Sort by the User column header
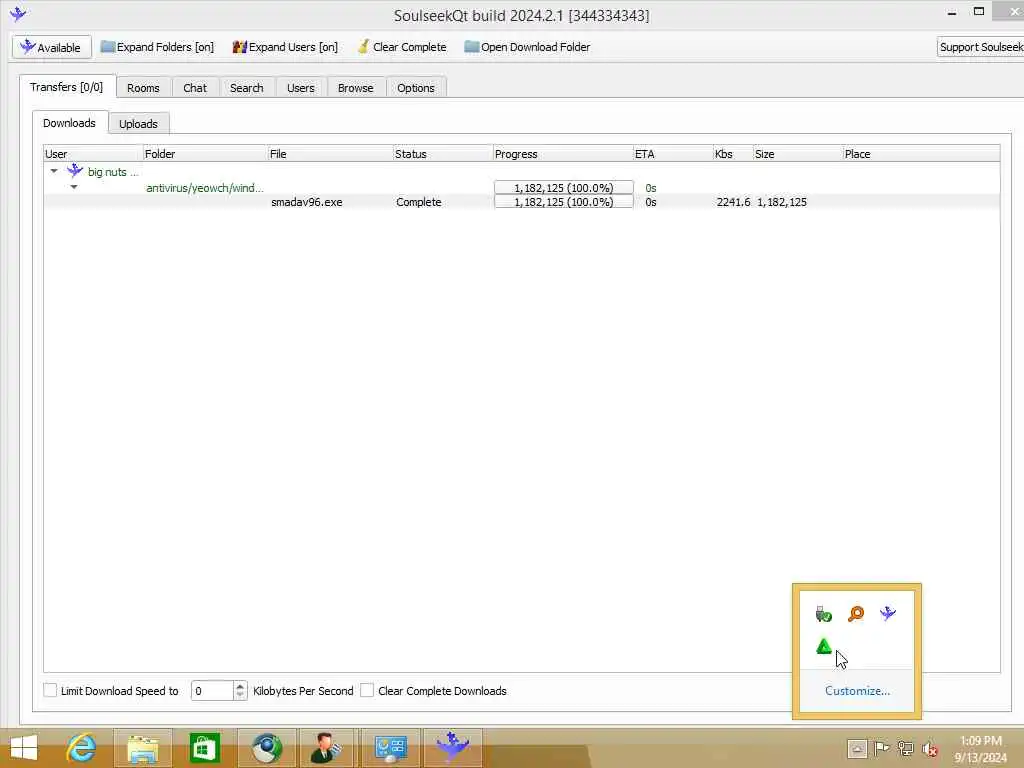 tap(93, 153)
